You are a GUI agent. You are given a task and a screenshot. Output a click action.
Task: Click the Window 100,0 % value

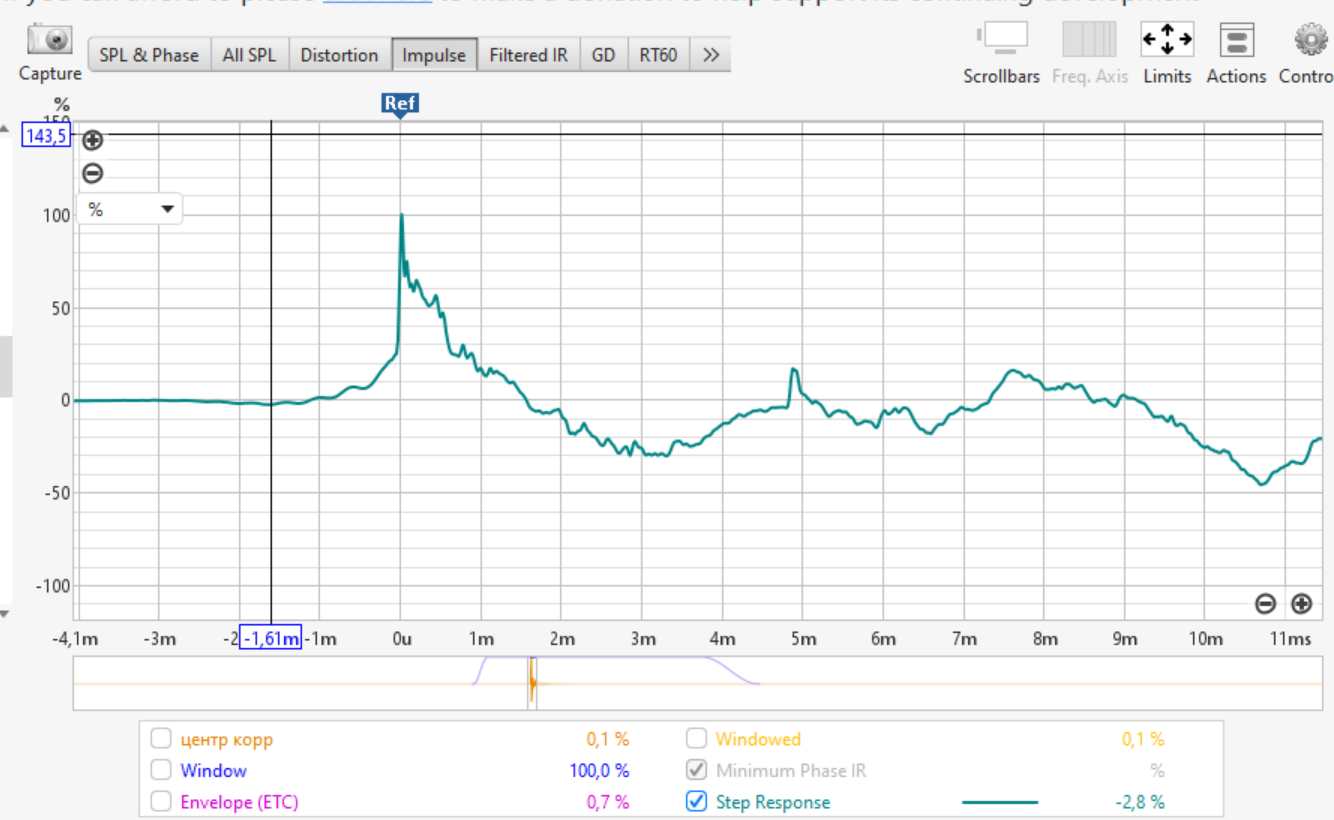(x=598, y=771)
